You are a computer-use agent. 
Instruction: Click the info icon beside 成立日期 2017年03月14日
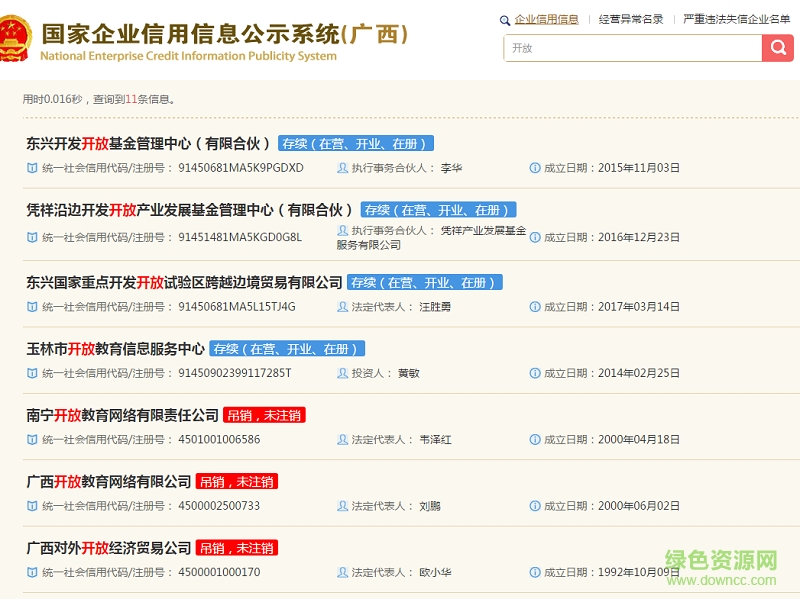(535, 307)
